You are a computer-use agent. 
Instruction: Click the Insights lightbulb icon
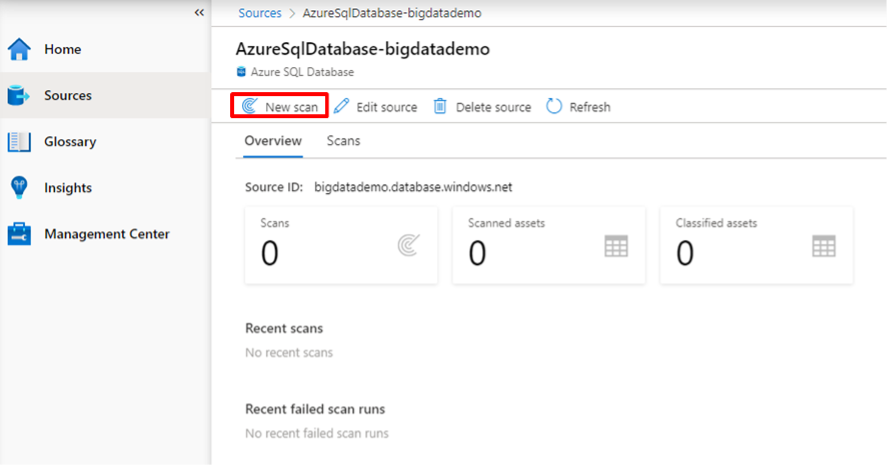19,188
